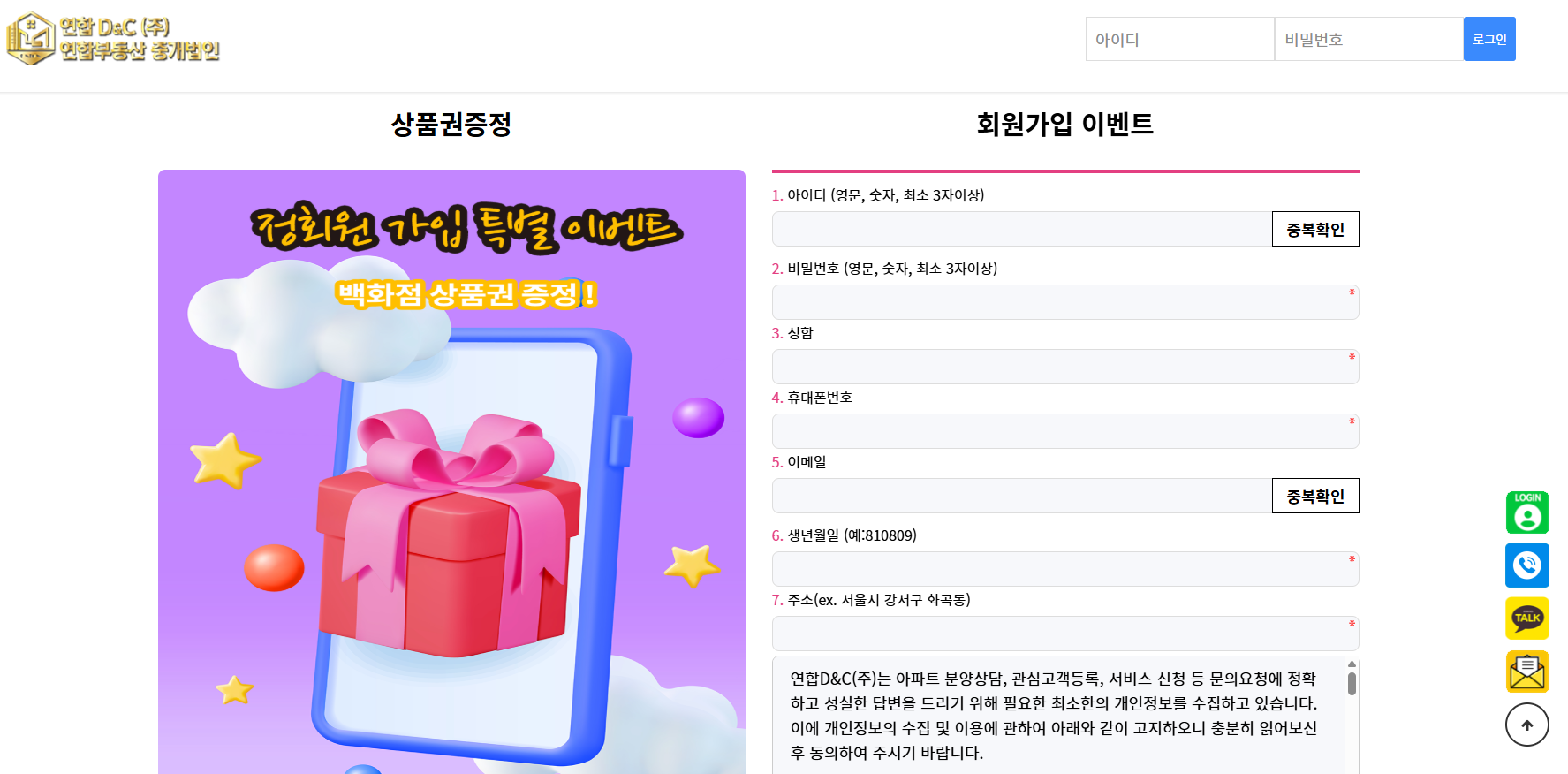Click the green LOGIN floating icon

[1527, 512]
